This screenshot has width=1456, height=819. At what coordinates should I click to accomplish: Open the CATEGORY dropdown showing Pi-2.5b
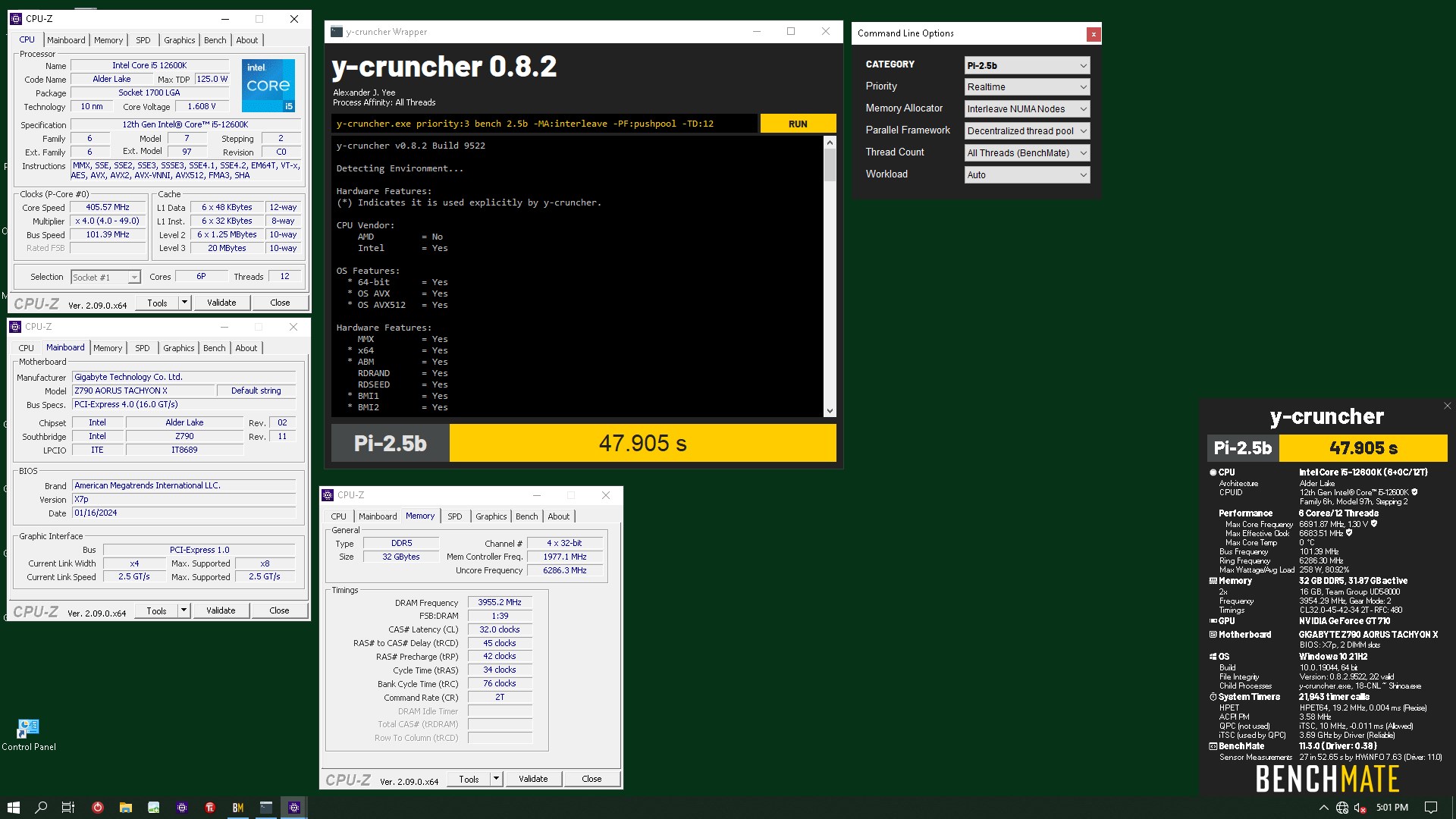tap(1027, 65)
